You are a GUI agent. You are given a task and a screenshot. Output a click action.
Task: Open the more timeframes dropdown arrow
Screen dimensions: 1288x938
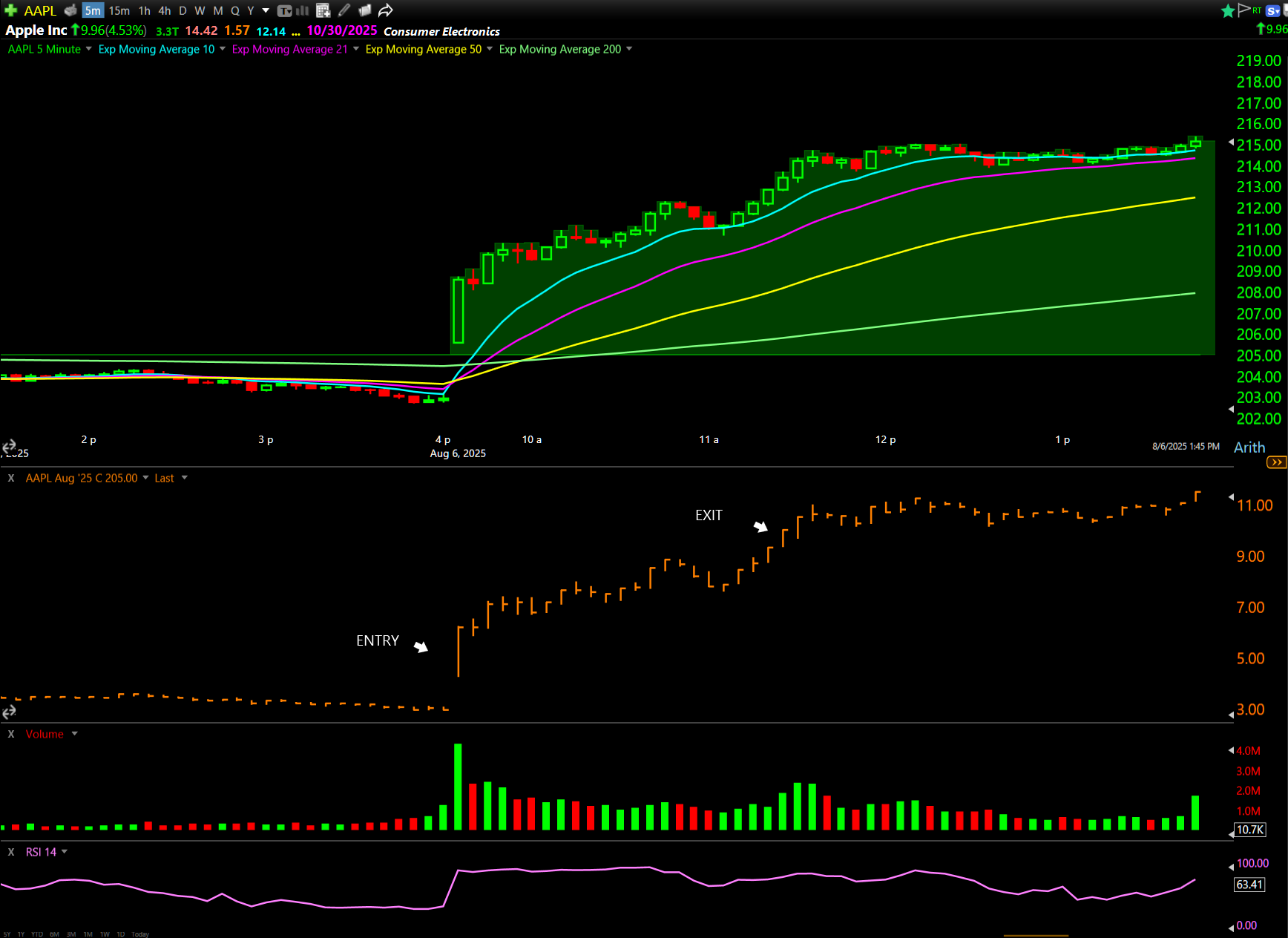click(266, 10)
